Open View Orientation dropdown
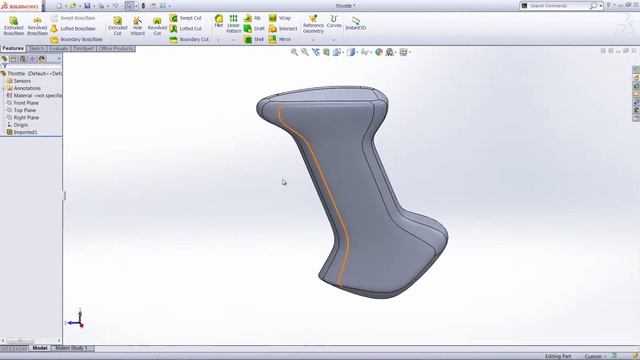Screen dimensions: 640x360 pos(338,52)
